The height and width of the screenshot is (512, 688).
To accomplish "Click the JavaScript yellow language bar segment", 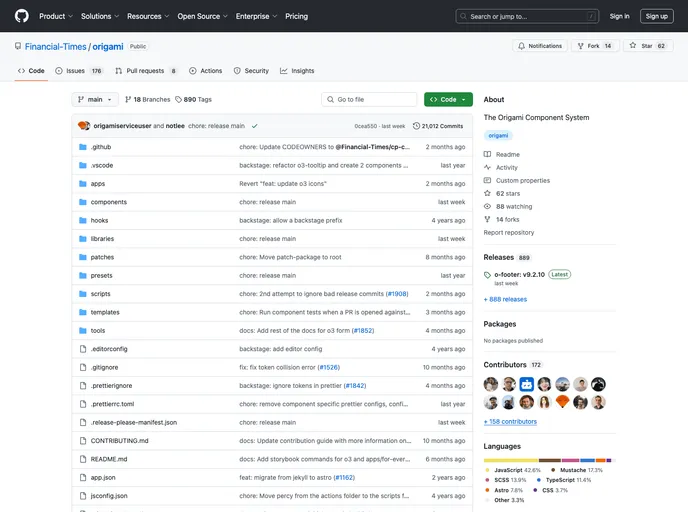I will (x=511, y=460).
